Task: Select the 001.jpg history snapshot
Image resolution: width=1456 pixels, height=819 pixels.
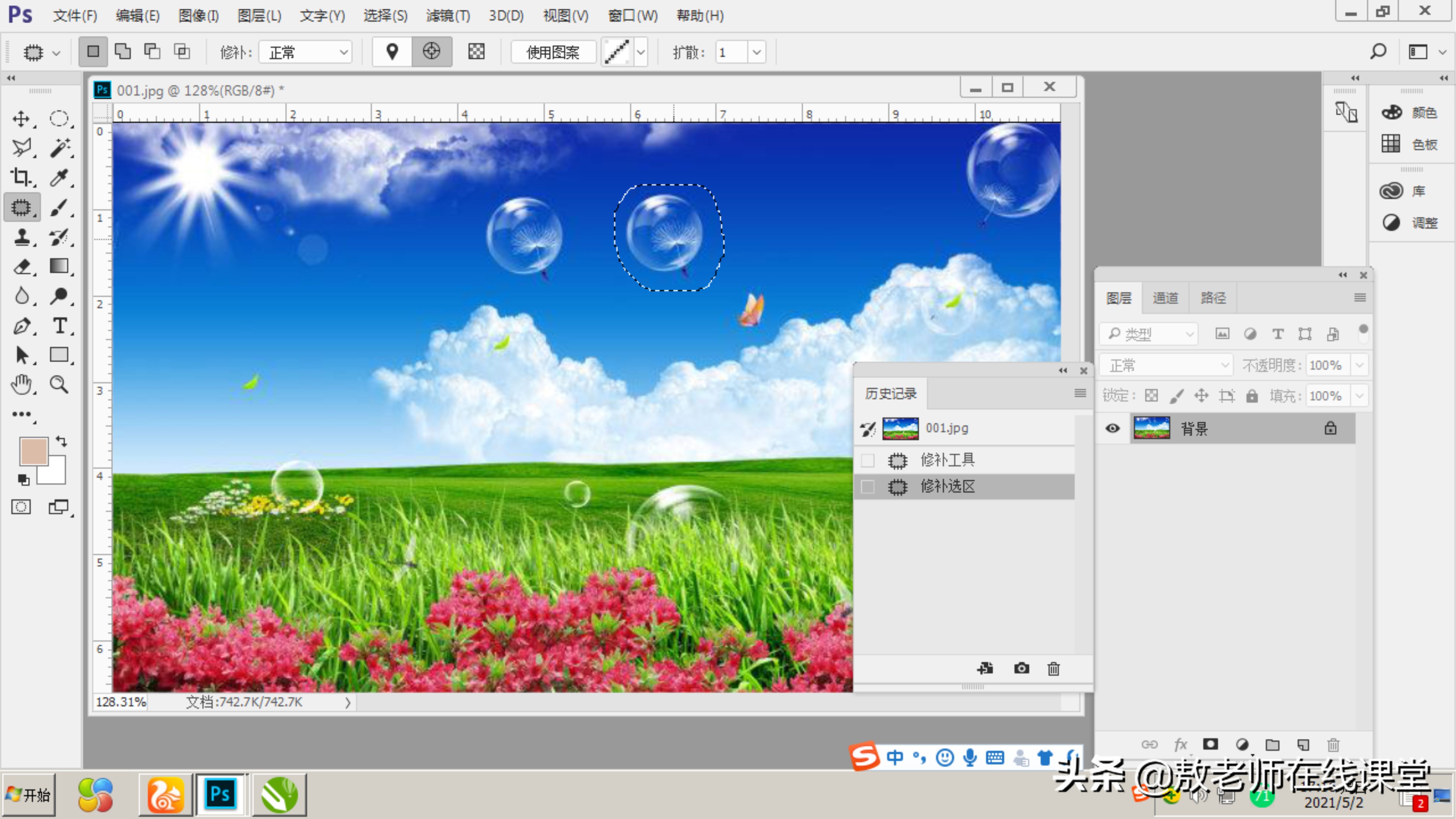Action: pyautogui.click(x=947, y=428)
